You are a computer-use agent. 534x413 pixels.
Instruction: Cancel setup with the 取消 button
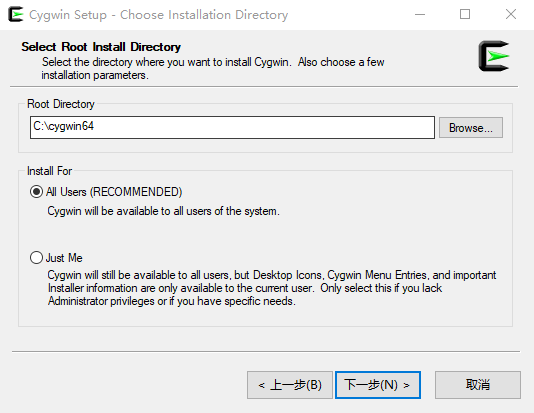click(478, 385)
